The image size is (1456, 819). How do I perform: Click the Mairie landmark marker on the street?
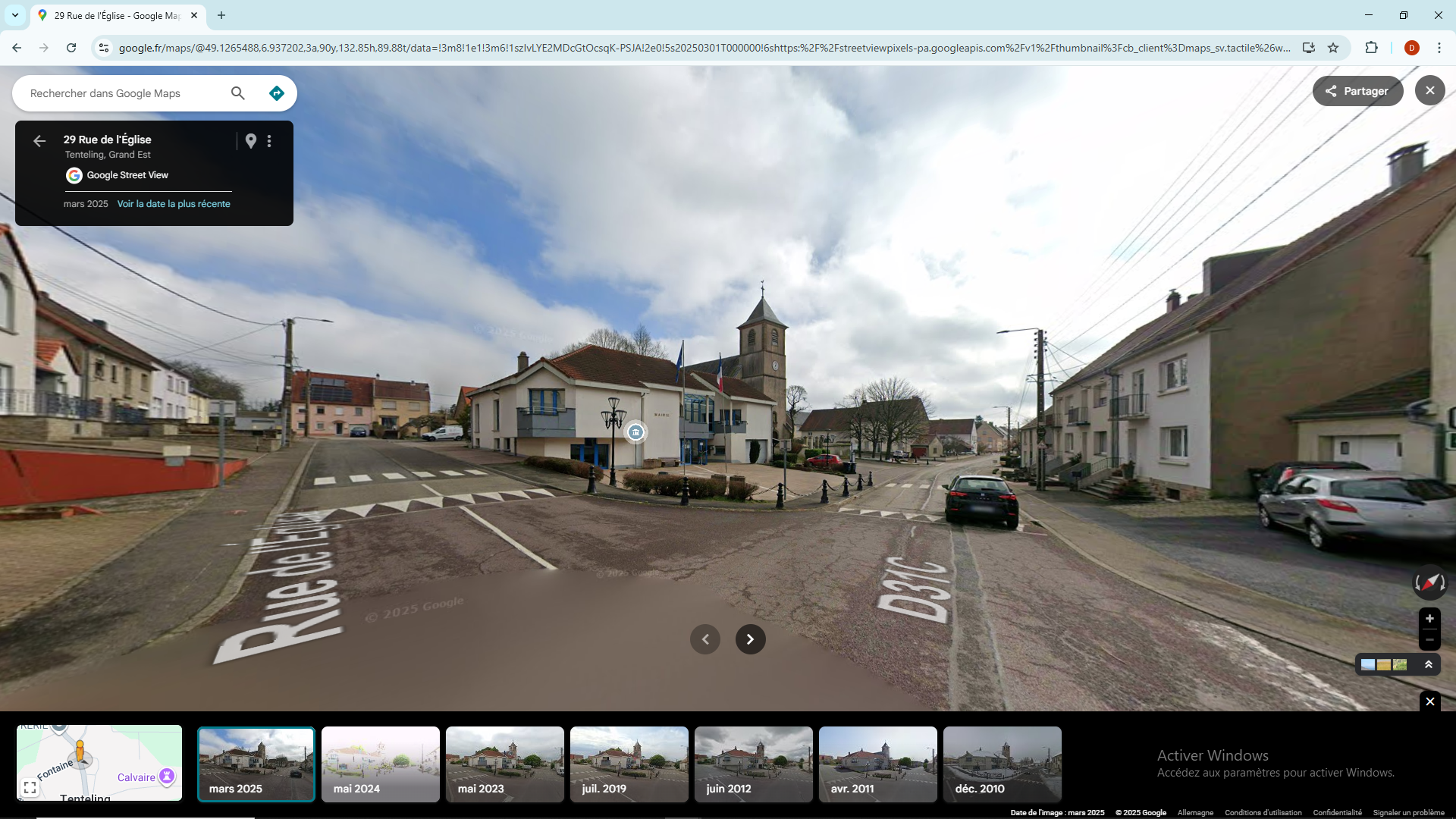(635, 432)
